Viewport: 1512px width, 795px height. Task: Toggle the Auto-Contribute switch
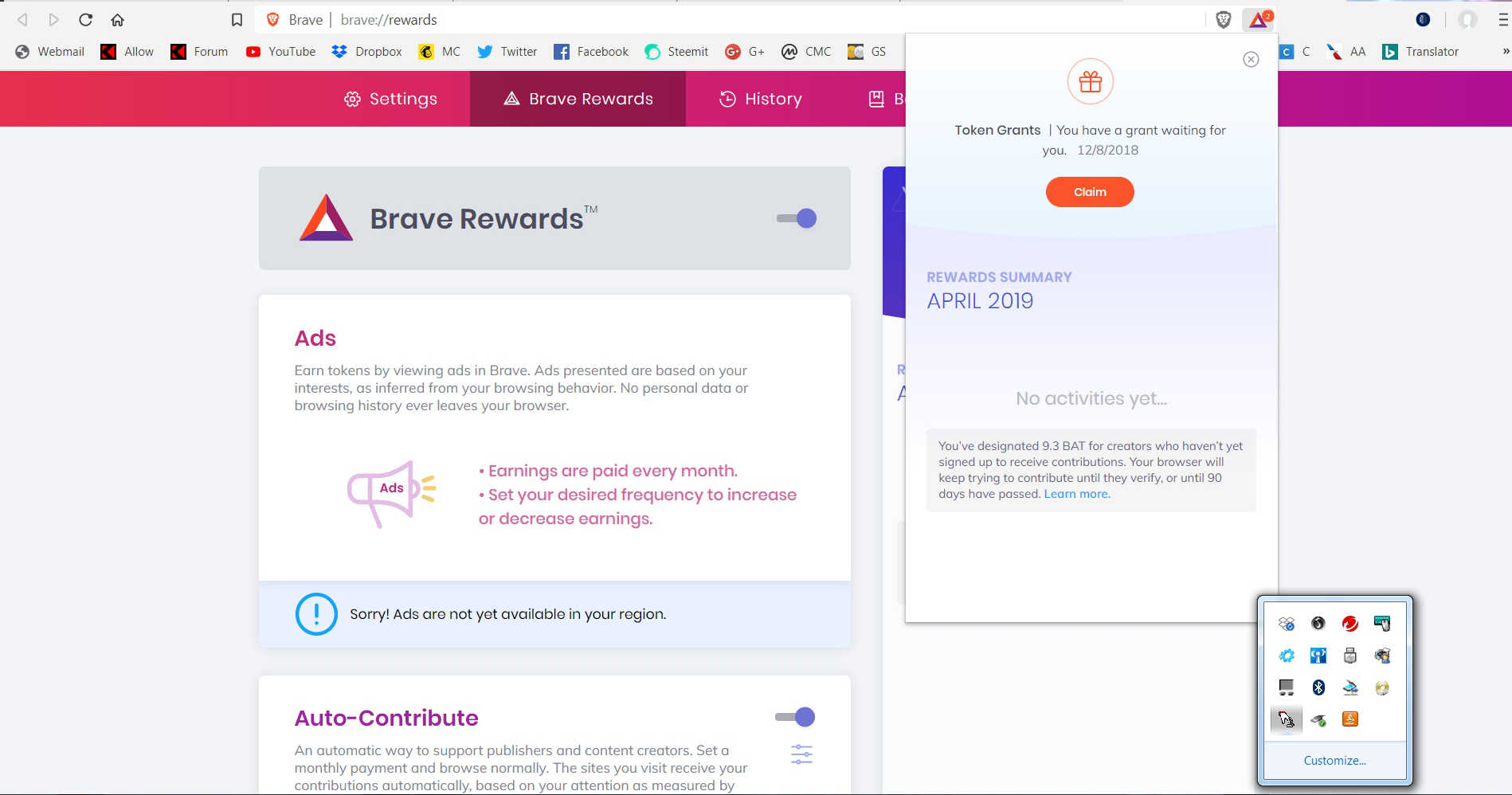795,717
